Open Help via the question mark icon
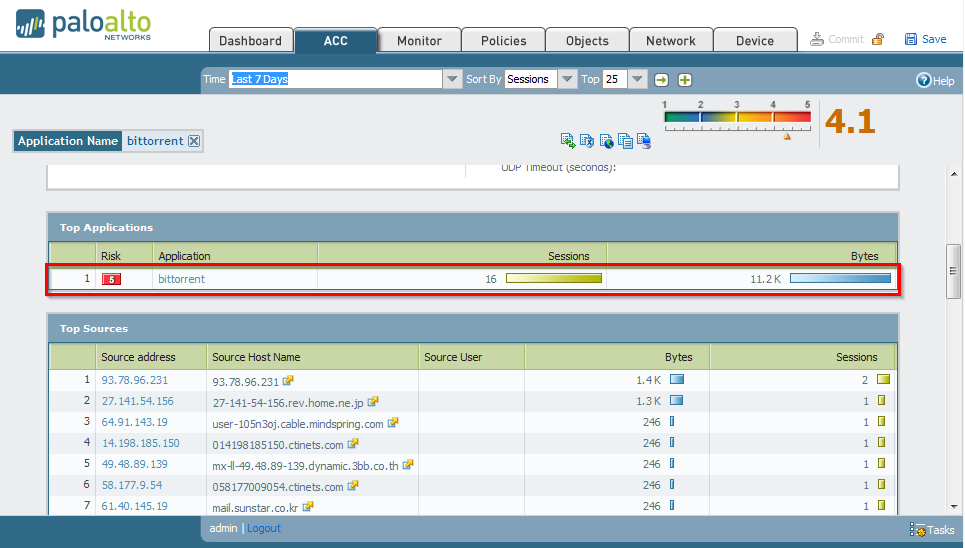The width and height of the screenshot is (965, 548). [x=924, y=80]
